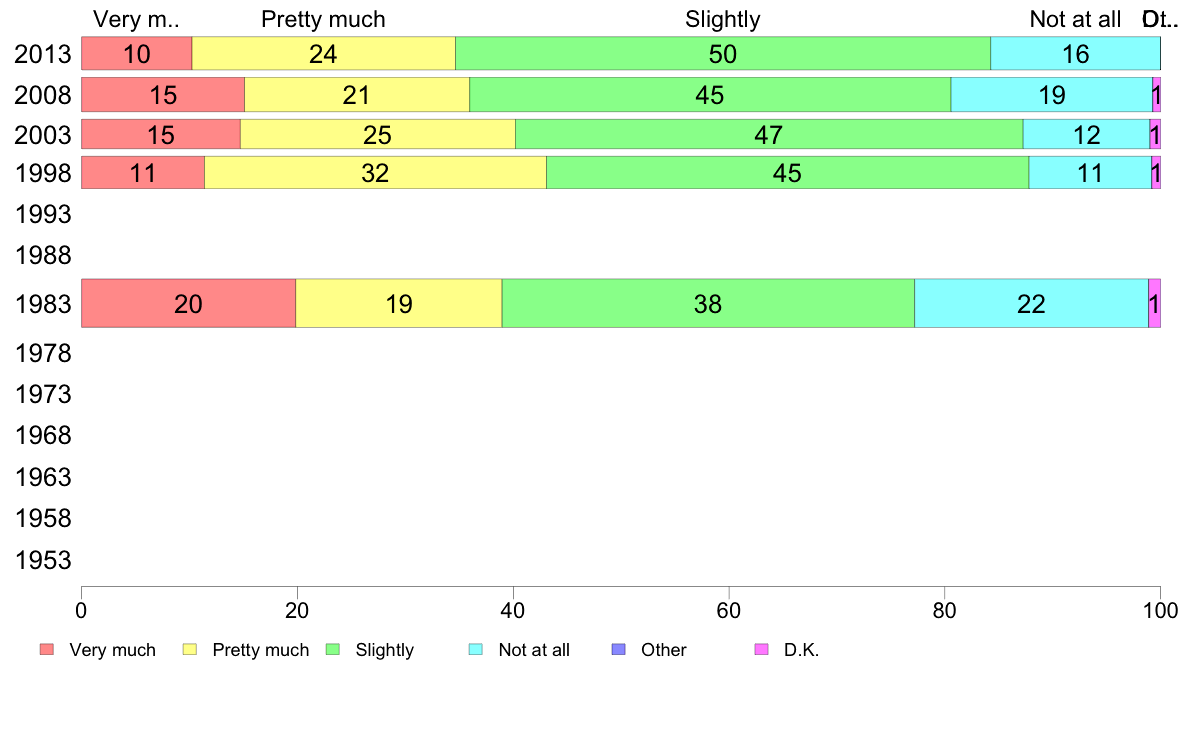This screenshot has height=736, width=1188.
Task: Click the red Very much legend swatch
Action: coord(47,650)
